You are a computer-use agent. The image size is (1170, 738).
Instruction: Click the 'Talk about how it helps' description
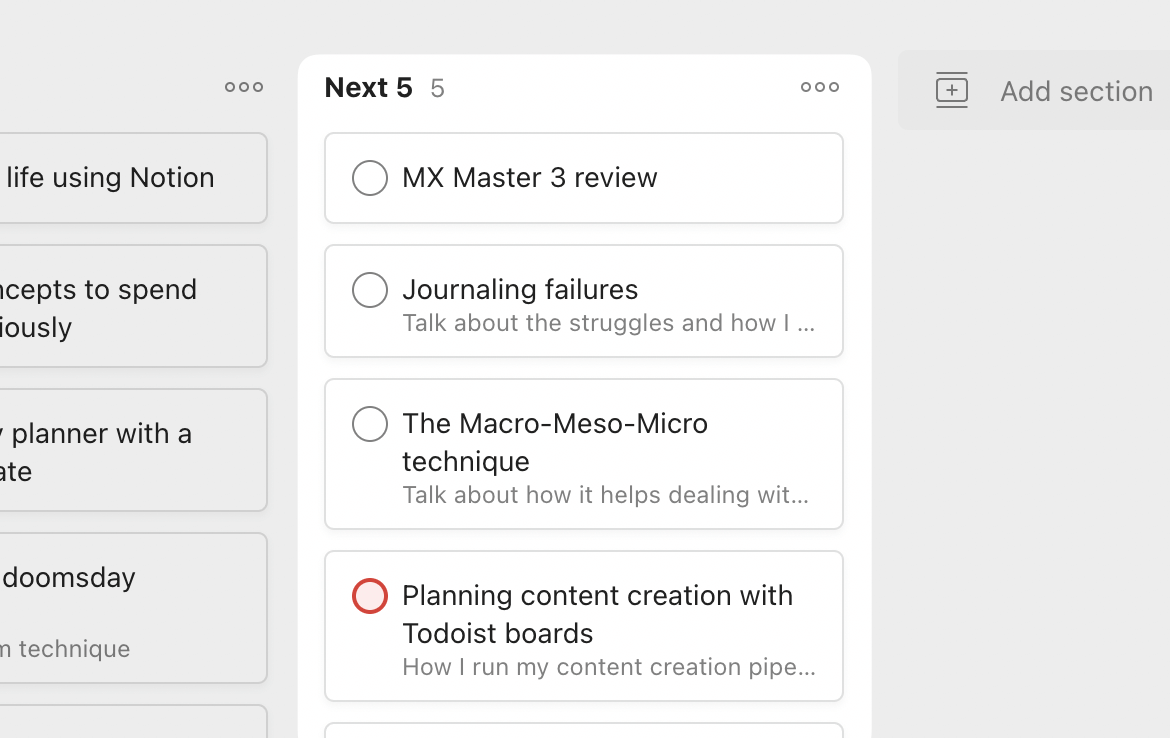(605, 495)
